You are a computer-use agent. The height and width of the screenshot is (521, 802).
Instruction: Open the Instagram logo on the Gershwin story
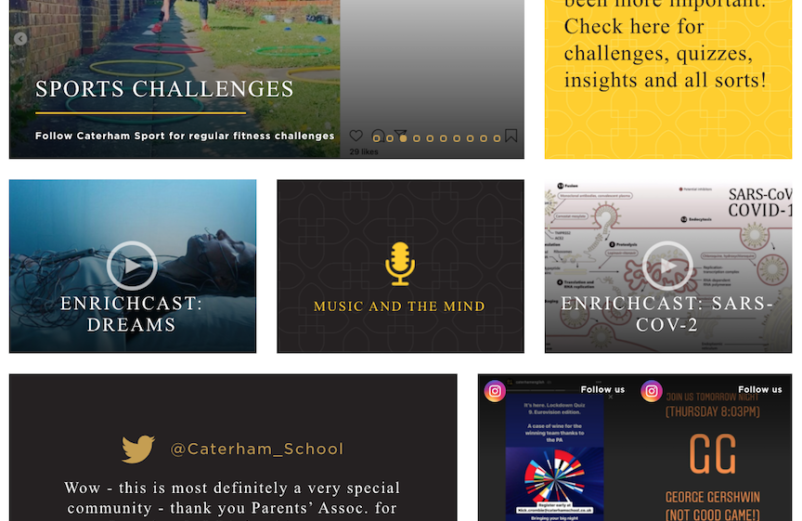[652, 391]
